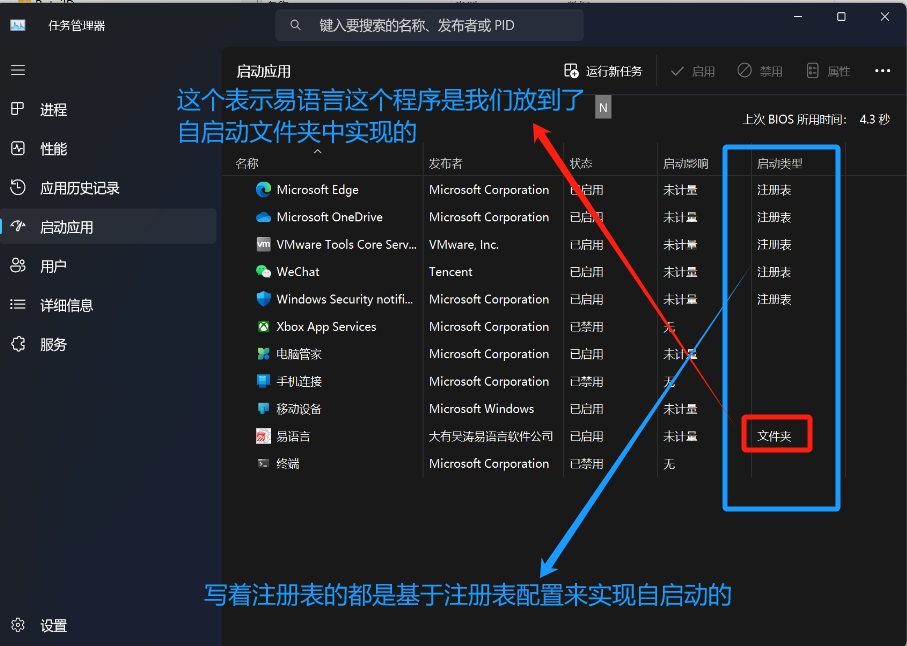Click the 启用 (Enable) toolbar button
Screen dimensions: 907x646
(x=693, y=71)
